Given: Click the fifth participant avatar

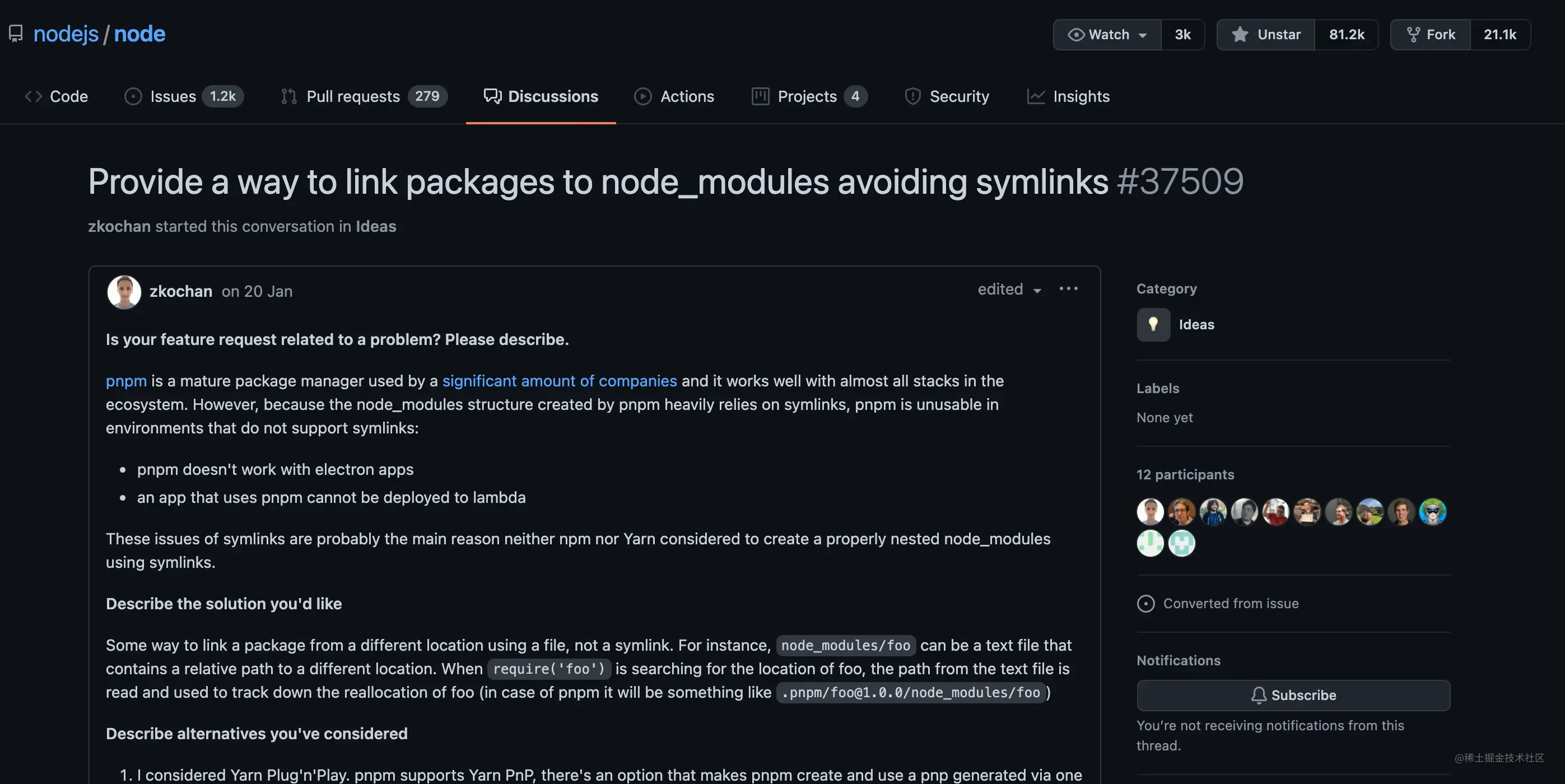Looking at the screenshot, I should coord(1276,511).
